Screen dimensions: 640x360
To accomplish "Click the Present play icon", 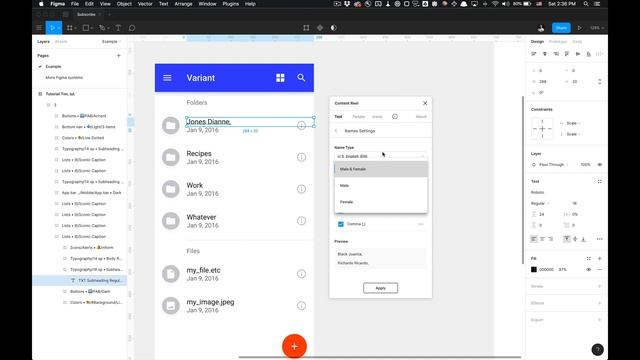I will [x=580, y=28].
